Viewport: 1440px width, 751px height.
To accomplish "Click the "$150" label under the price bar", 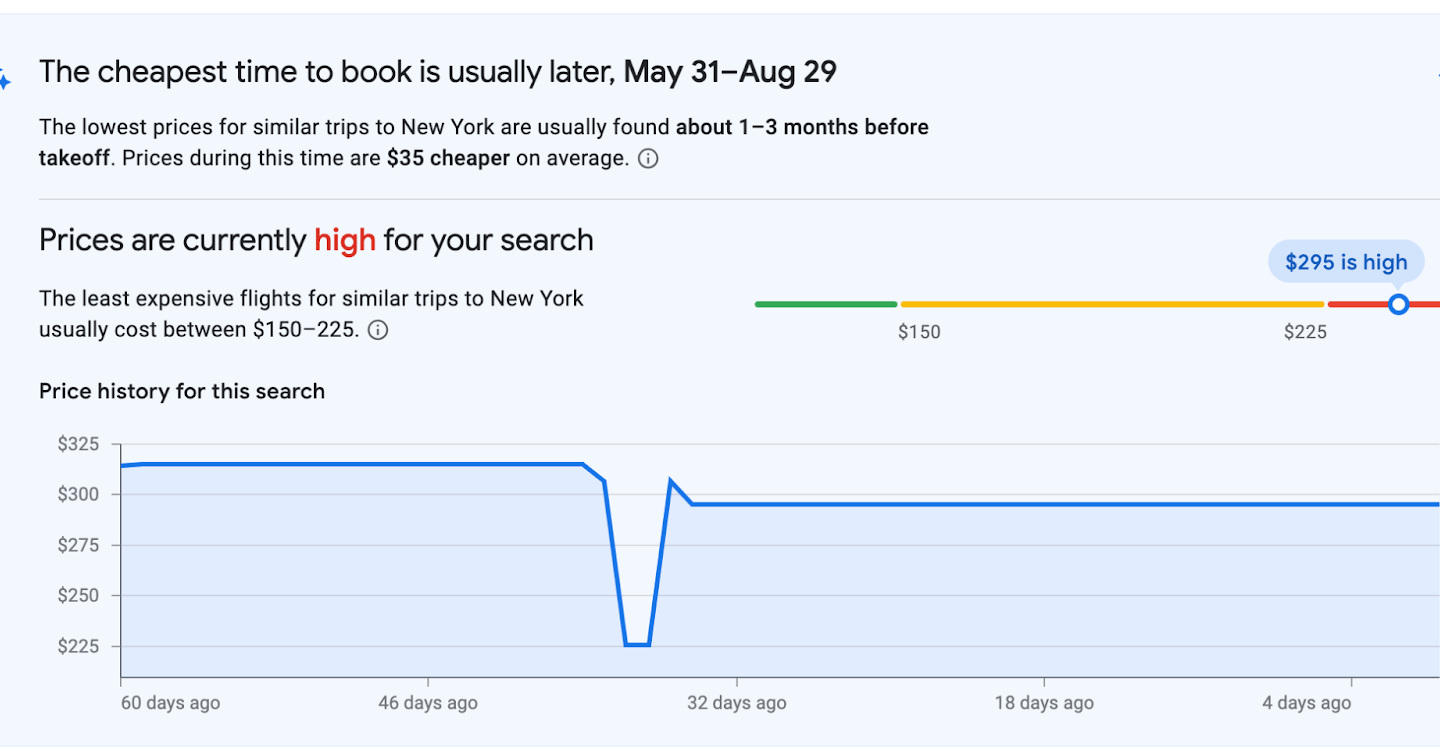I will click(x=919, y=332).
